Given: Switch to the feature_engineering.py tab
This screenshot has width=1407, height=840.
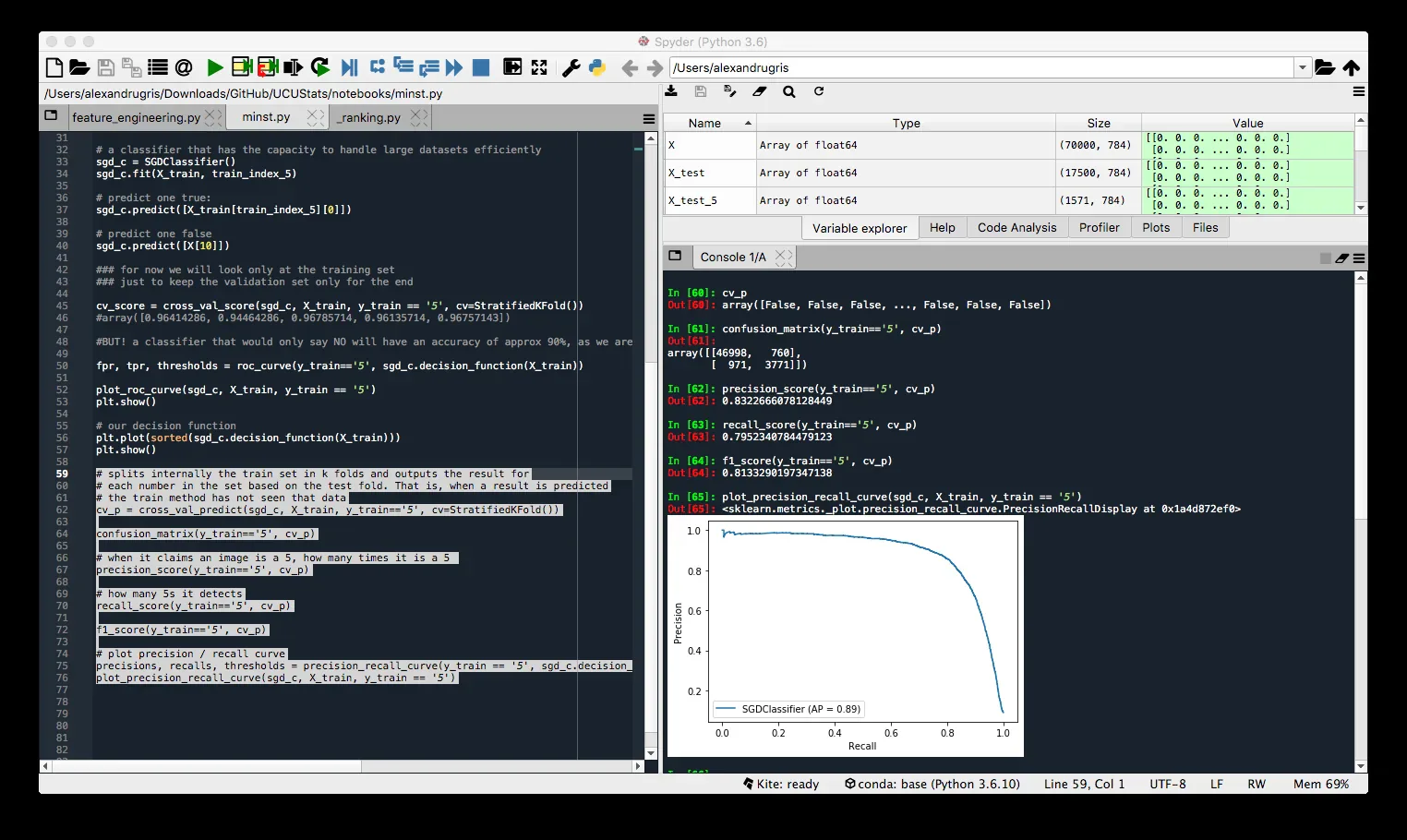Looking at the screenshot, I should pos(136,117).
